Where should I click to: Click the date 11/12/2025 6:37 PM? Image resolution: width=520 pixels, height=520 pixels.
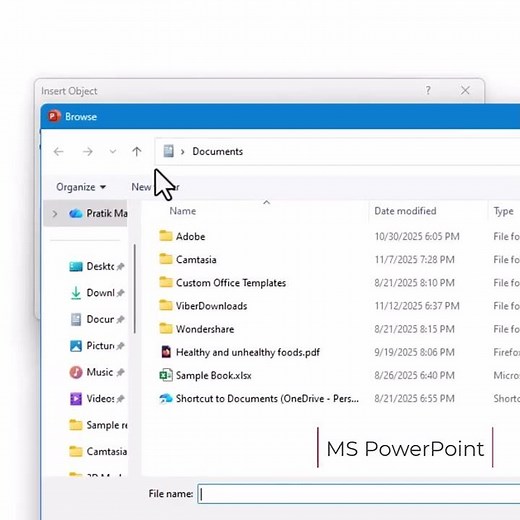(417, 306)
